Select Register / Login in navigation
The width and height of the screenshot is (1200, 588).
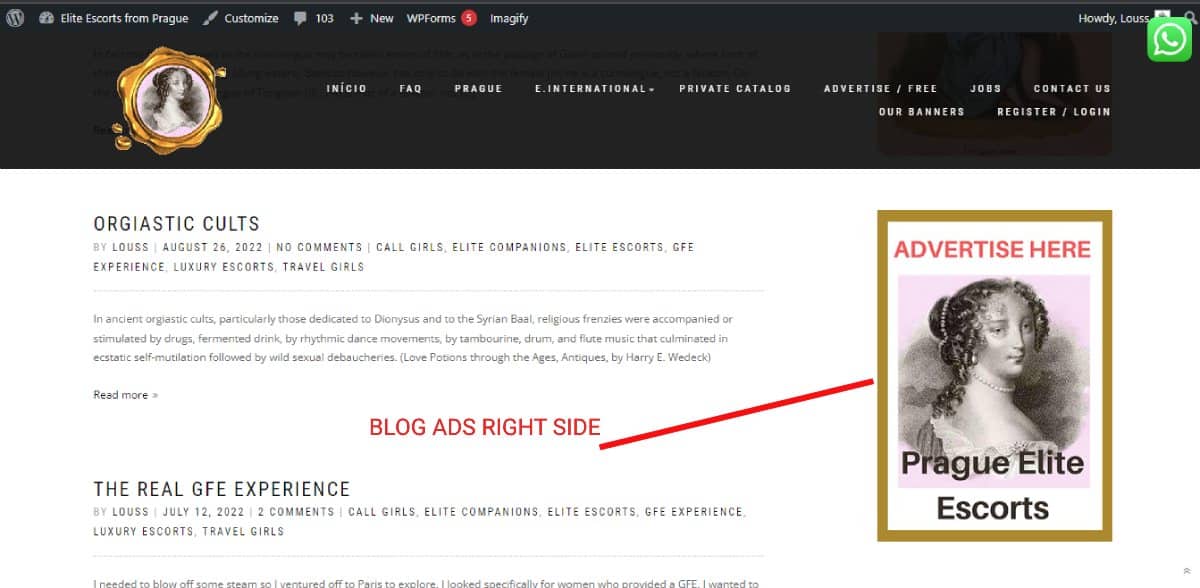point(1053,112)
